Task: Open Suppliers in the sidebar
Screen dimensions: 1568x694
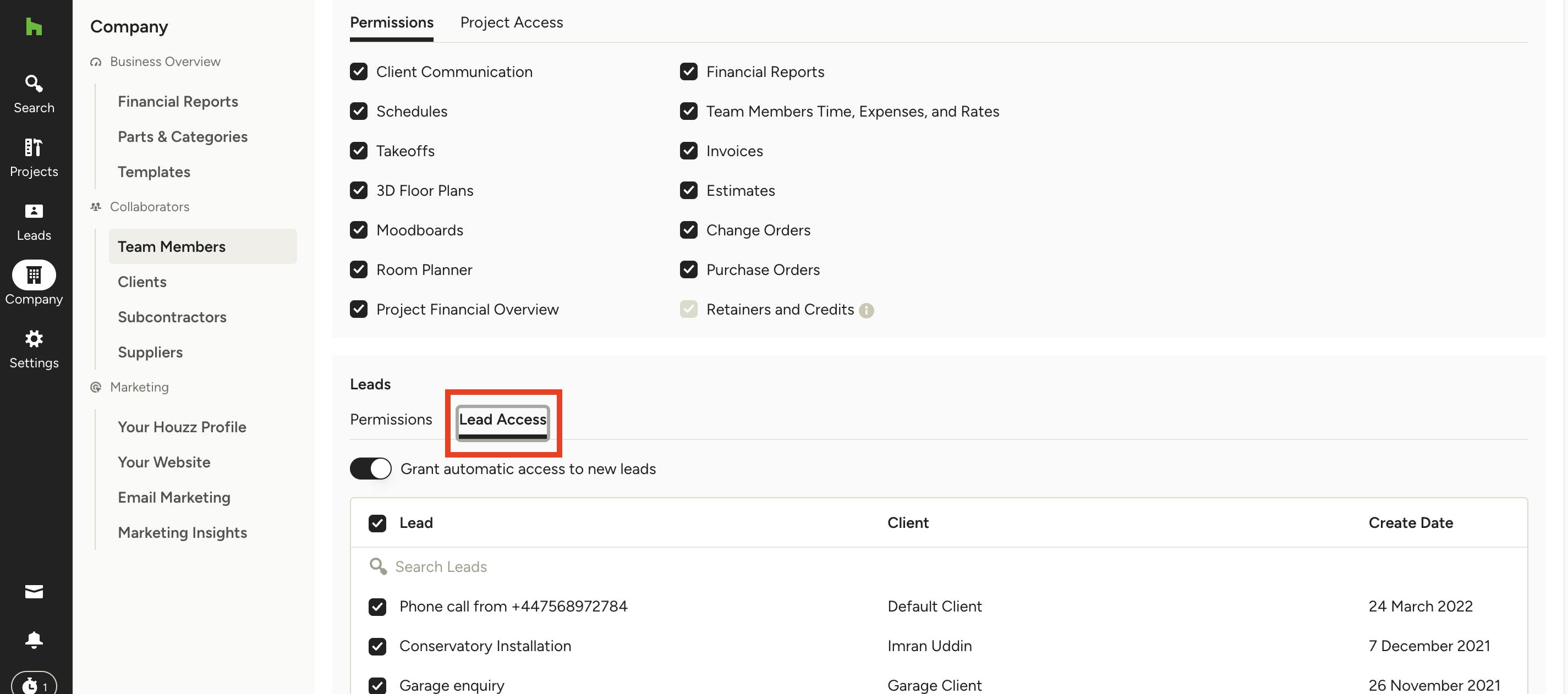Action: [150, 352]
